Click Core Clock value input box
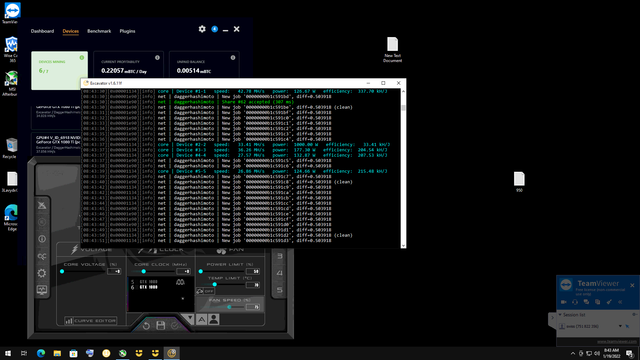Screen dimensions: 640x360 pos(183,271)
